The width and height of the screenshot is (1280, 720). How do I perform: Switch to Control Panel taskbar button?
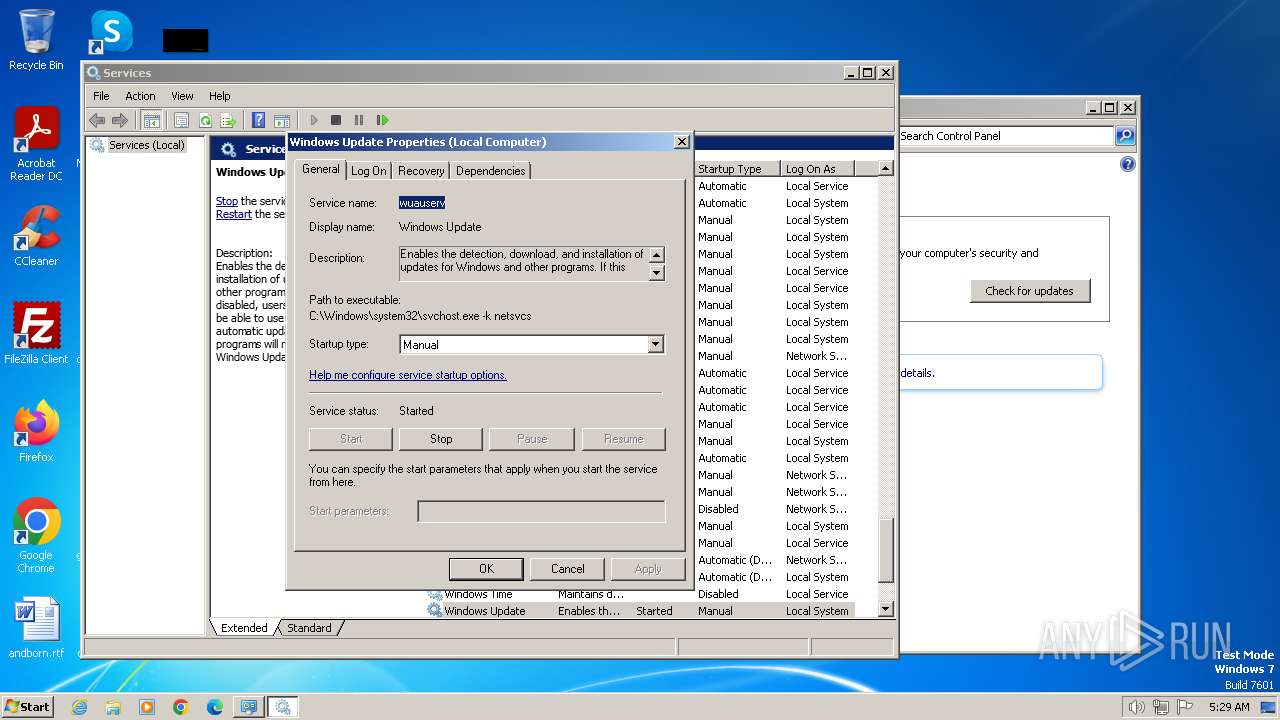click(249, 707)
